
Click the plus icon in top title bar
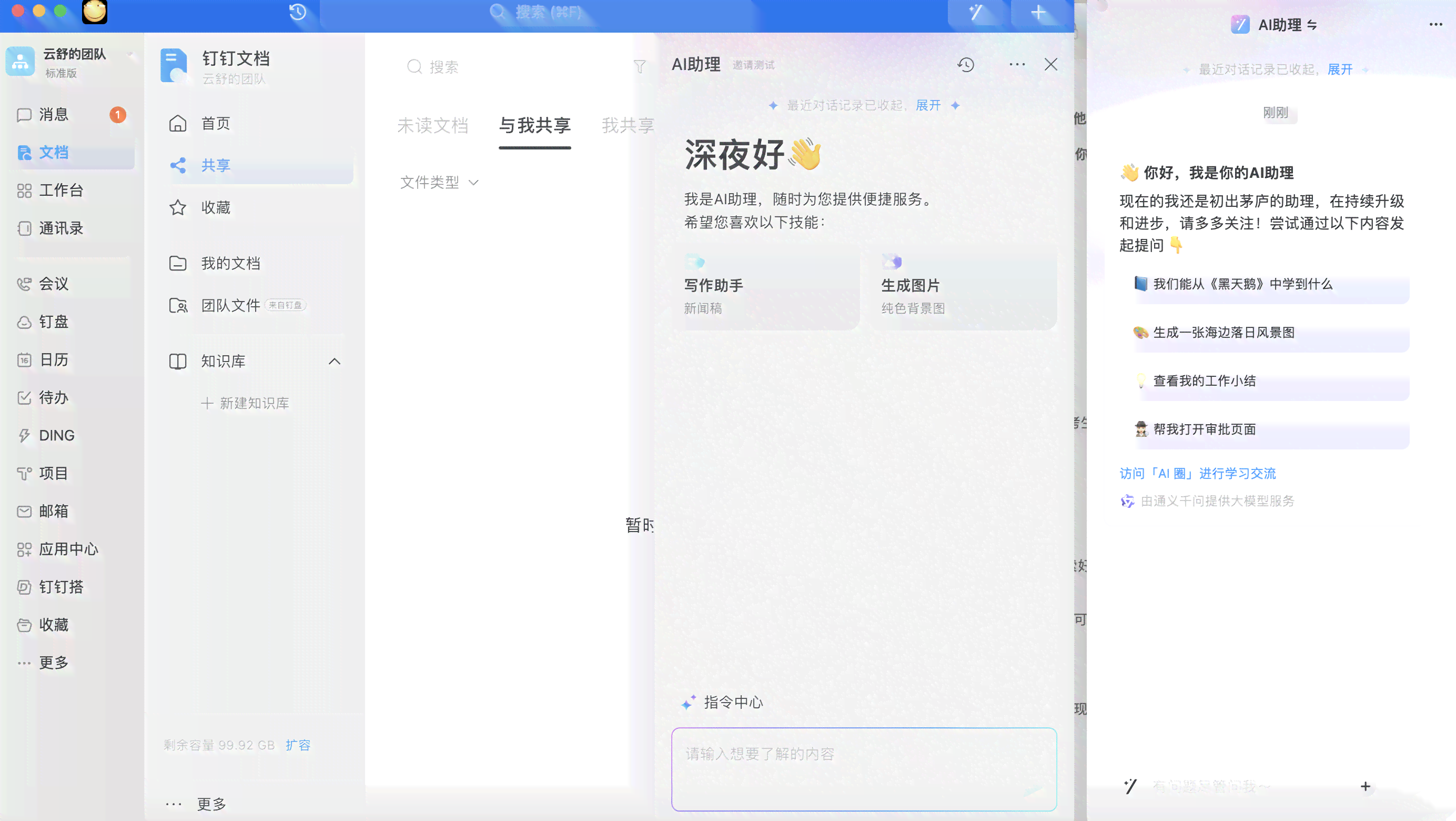[x=1038, y=13]
